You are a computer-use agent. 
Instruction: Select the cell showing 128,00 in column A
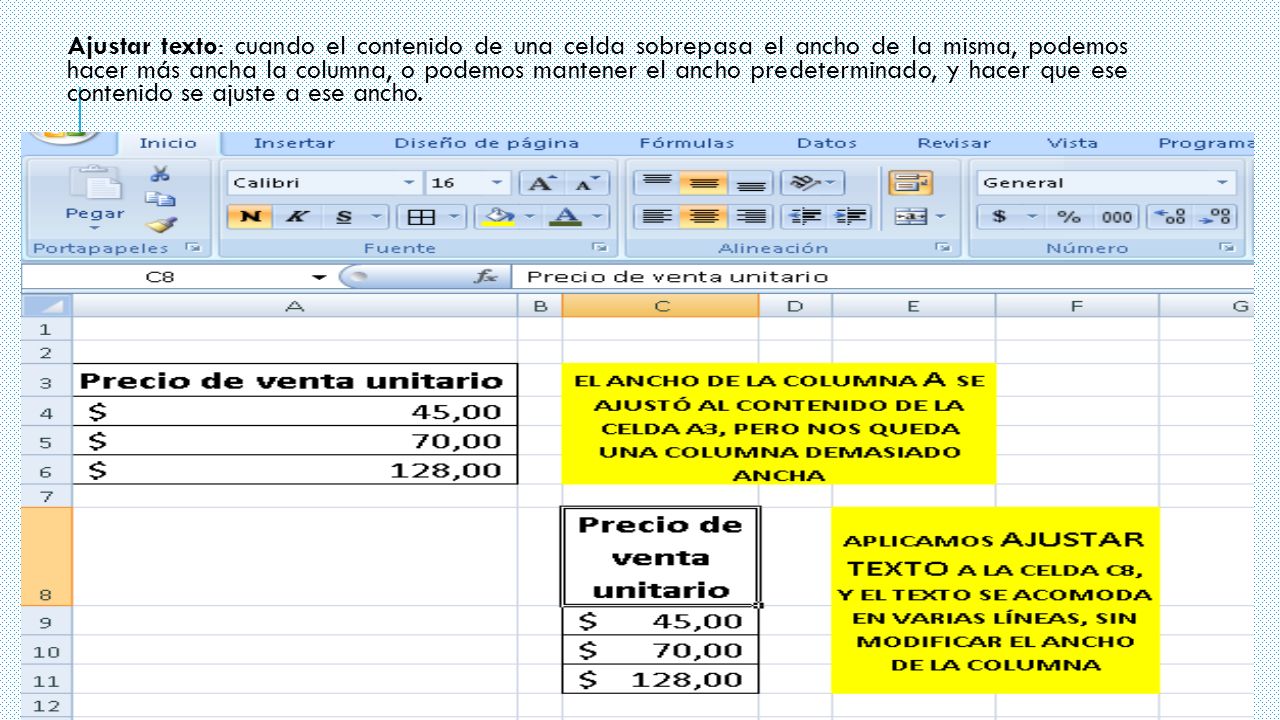pos(295,469)
